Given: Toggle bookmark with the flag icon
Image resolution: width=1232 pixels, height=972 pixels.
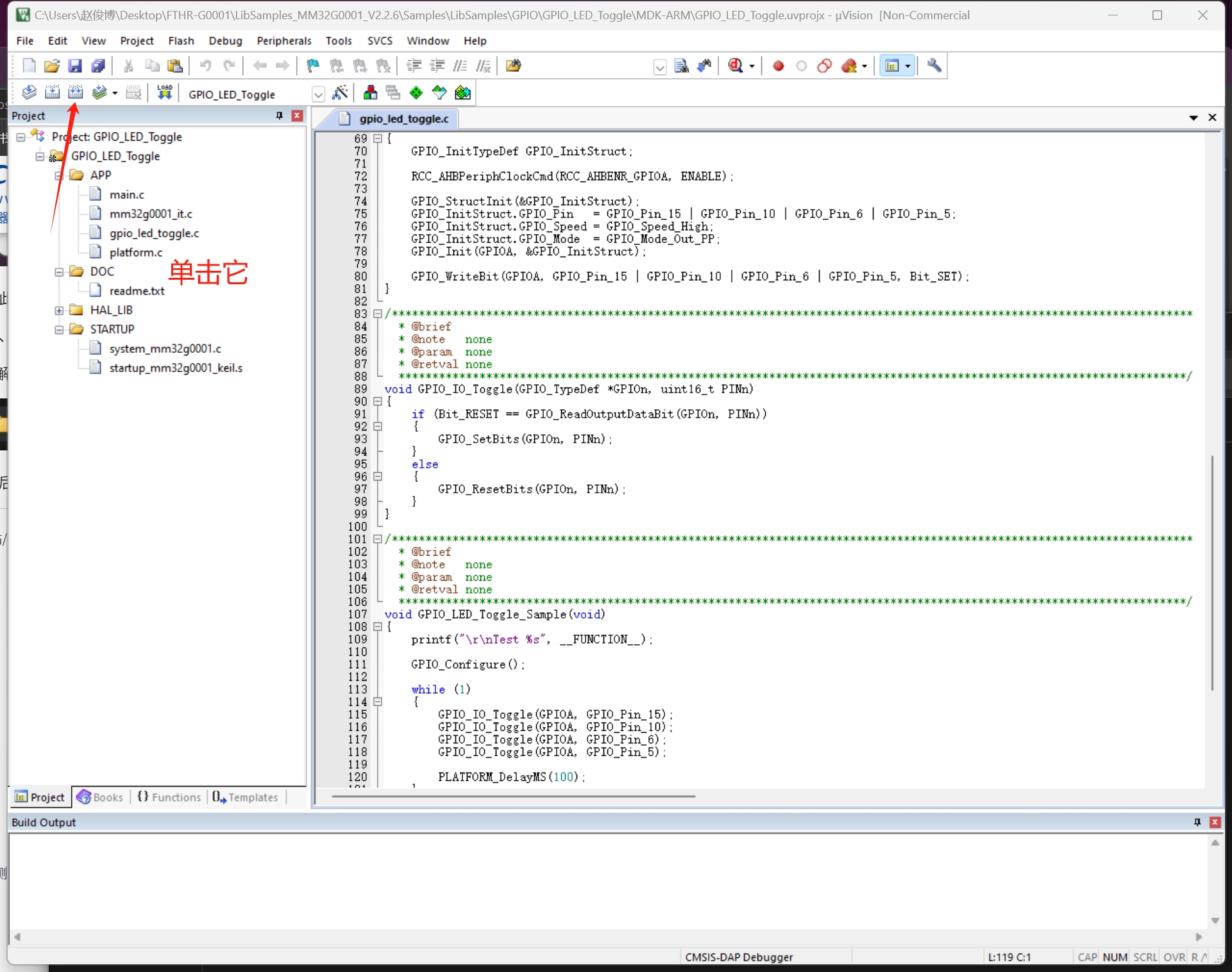Looking at the screenshot, I should point(313,65).
